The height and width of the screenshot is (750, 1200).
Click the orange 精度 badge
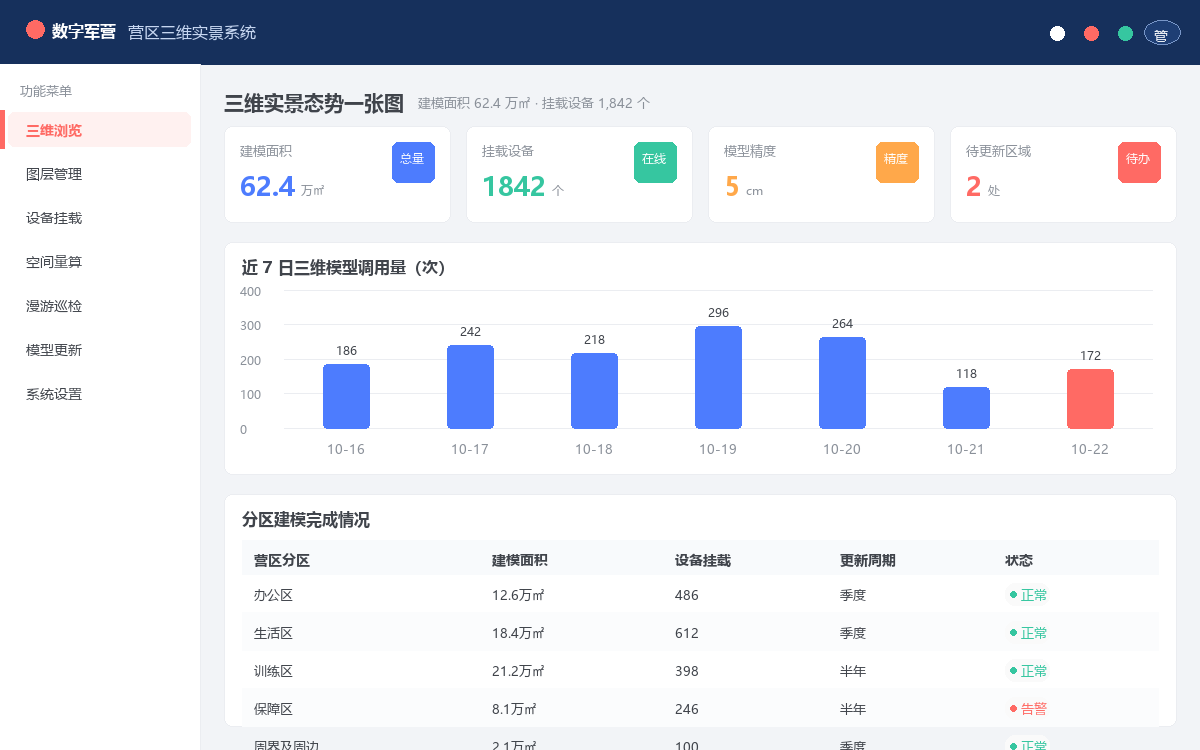pyautogui.click(x=897, y=162)
